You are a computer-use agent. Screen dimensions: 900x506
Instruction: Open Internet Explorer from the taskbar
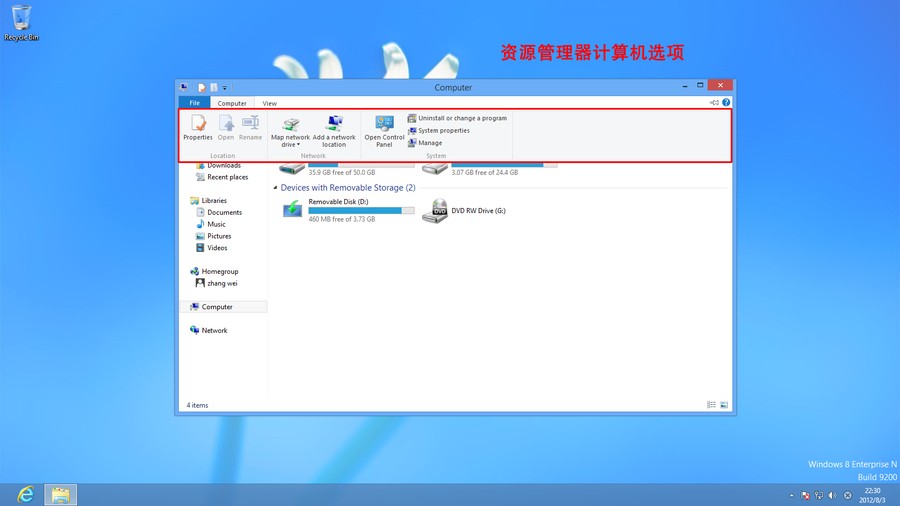click(25, 494)
